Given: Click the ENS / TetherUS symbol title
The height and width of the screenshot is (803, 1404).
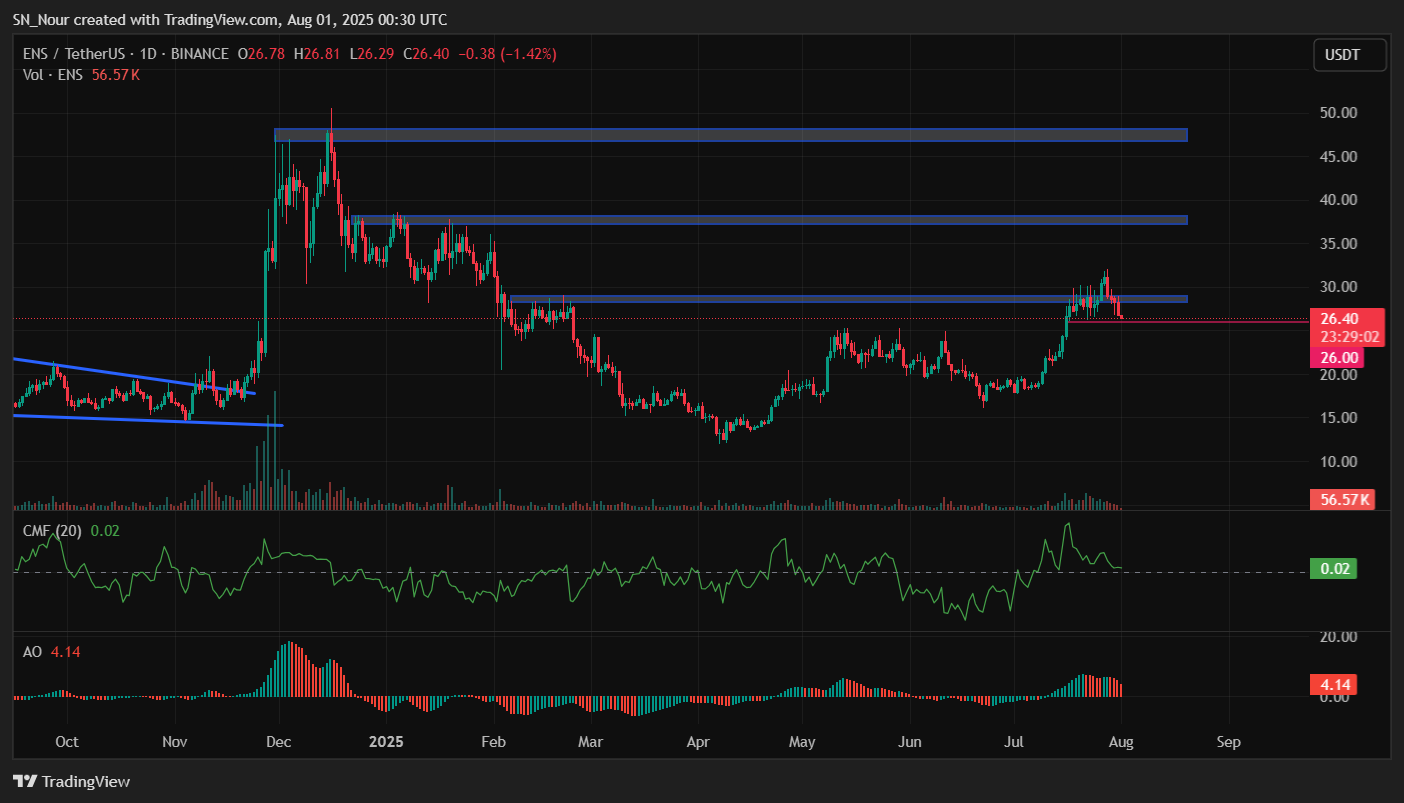Looking at the screenshot, I should 75,53.
